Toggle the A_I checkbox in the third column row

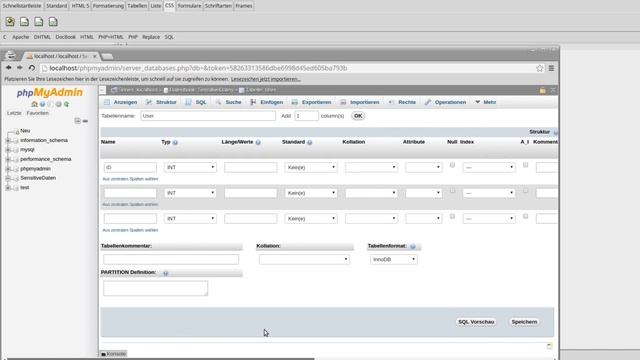(x=525, y=216)
